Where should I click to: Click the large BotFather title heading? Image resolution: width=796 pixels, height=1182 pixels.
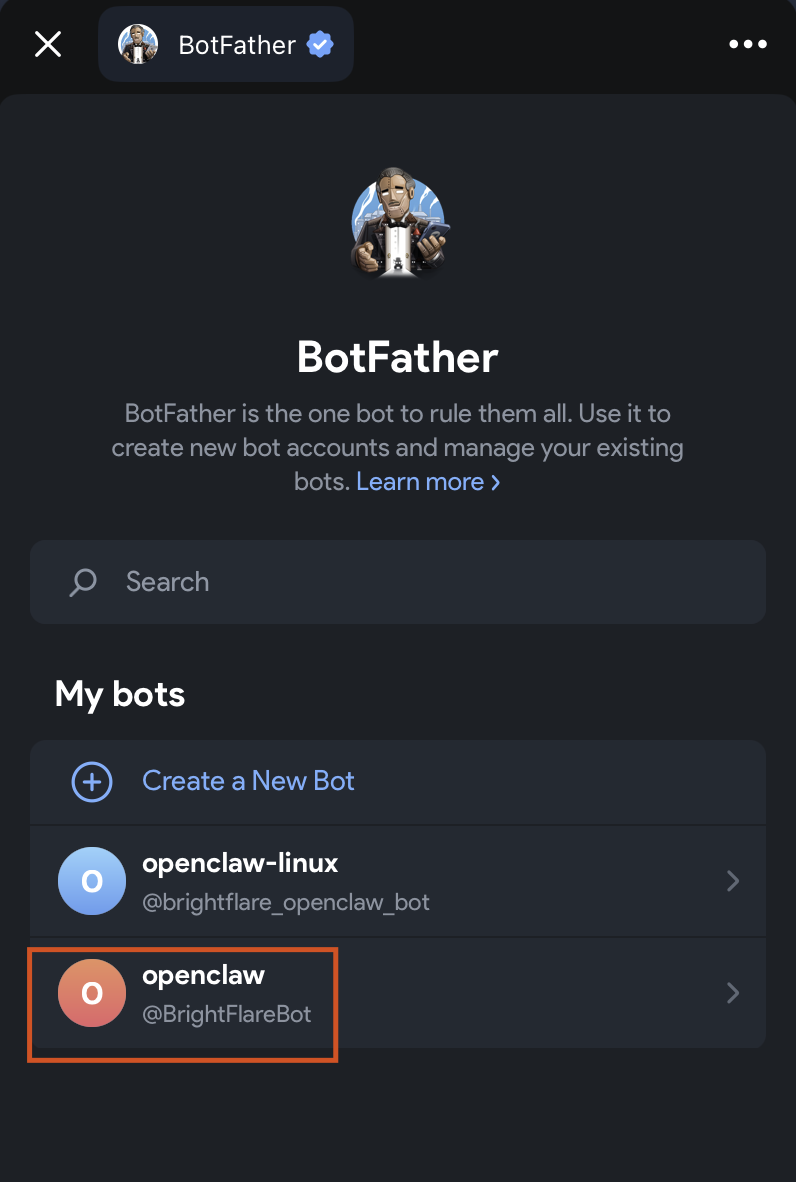(398, 357)
